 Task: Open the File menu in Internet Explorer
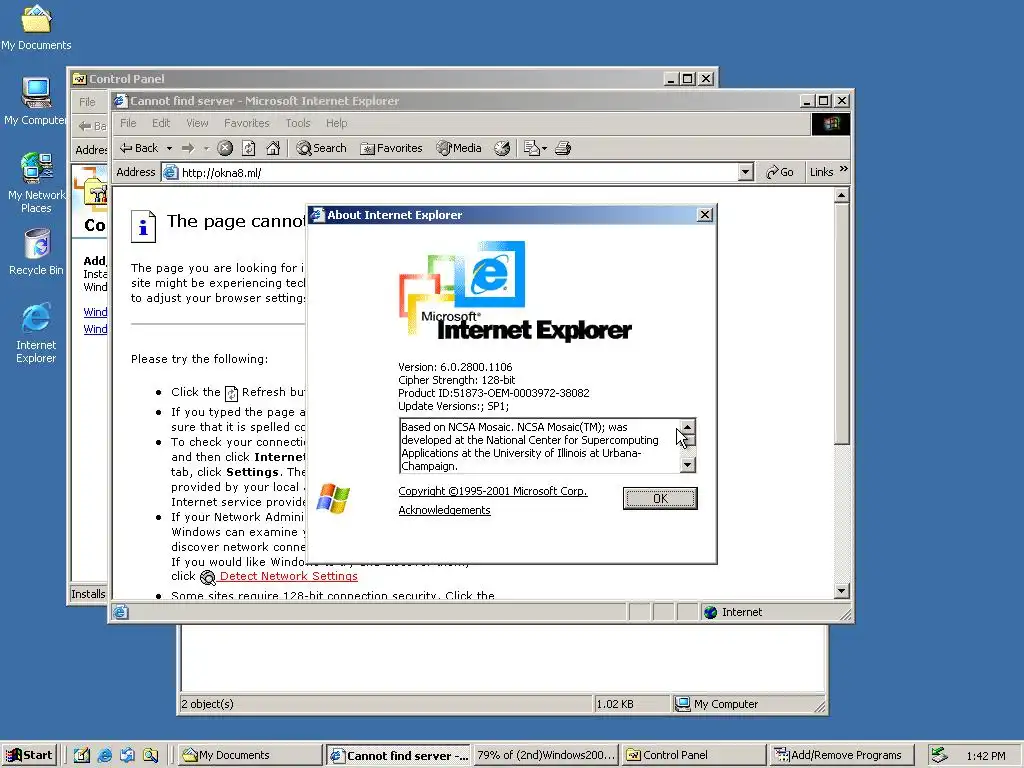pyautogui.click(x=128, y=123)
